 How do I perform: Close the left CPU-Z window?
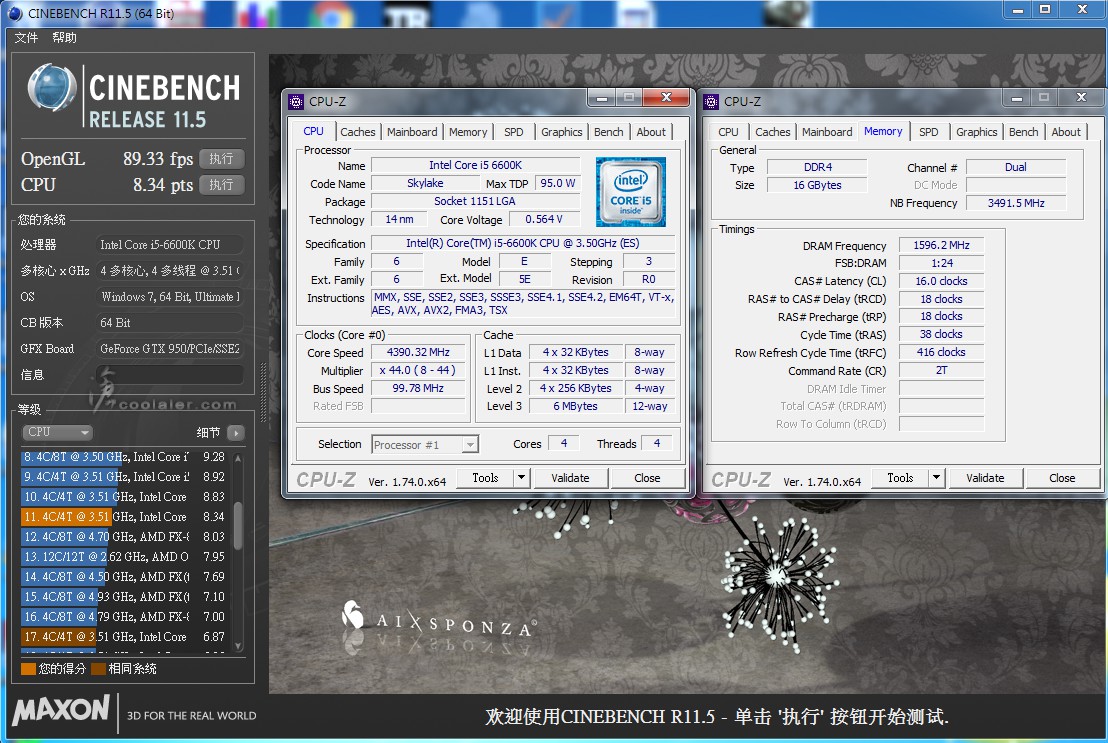(x=665, y=98)
